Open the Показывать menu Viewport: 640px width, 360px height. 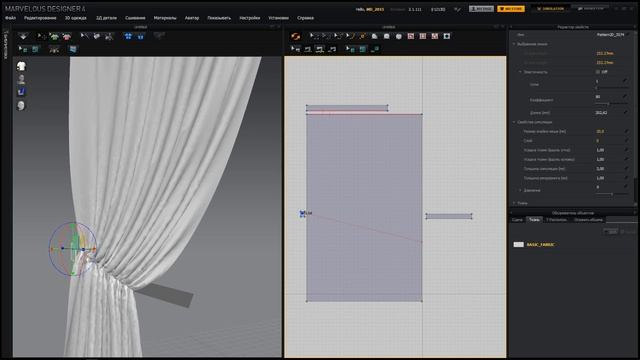219,18
